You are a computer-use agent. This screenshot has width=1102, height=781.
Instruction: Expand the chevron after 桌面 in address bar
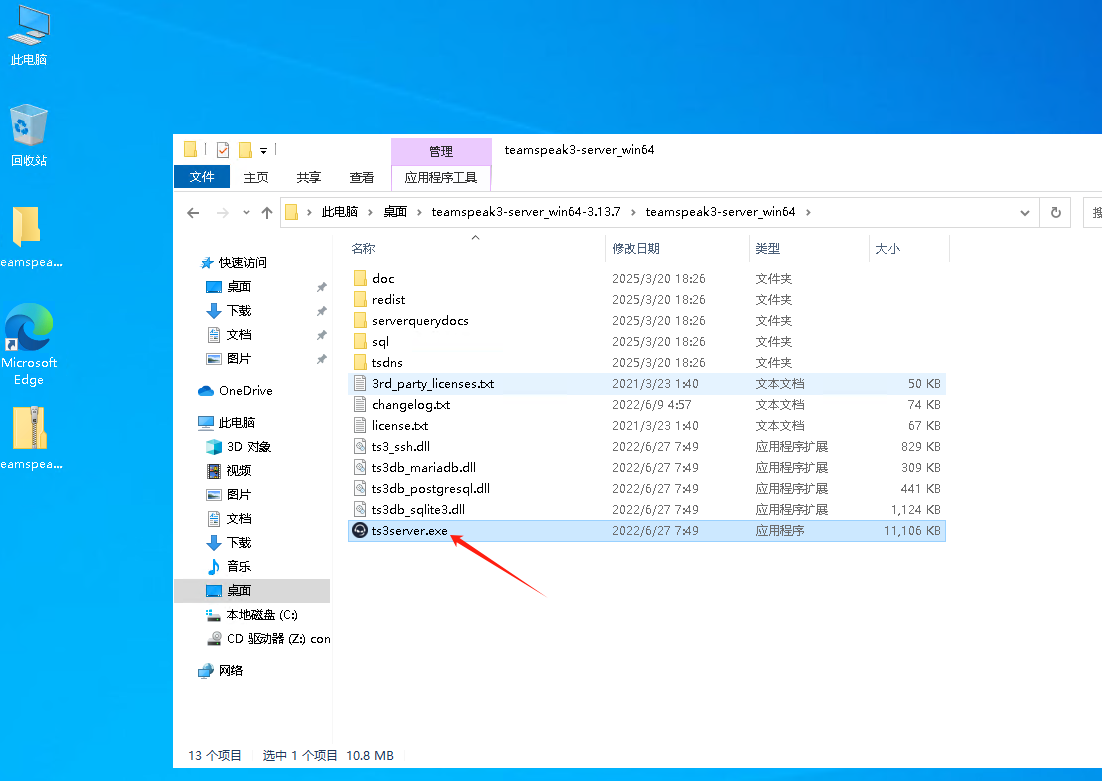coord(420,212)
